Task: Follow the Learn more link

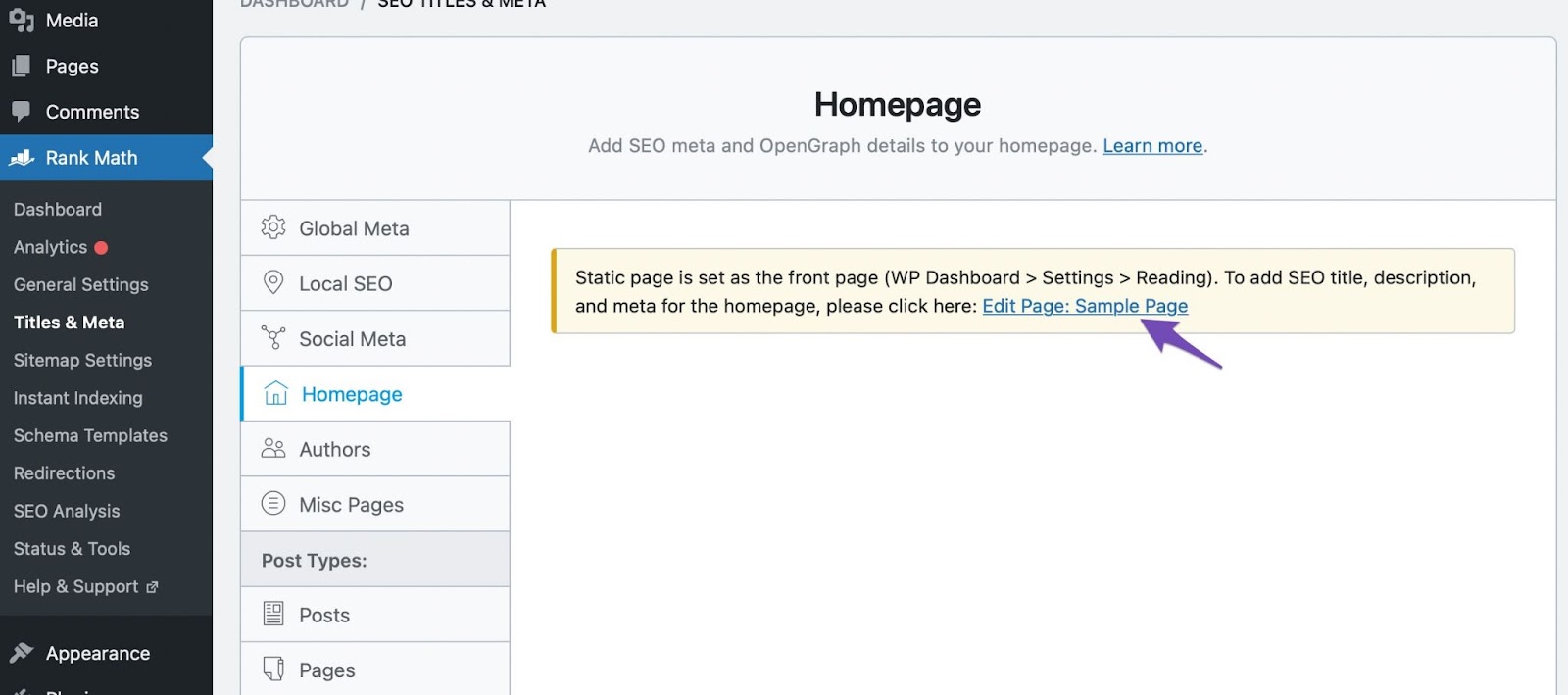Action: coord(1152,145)
